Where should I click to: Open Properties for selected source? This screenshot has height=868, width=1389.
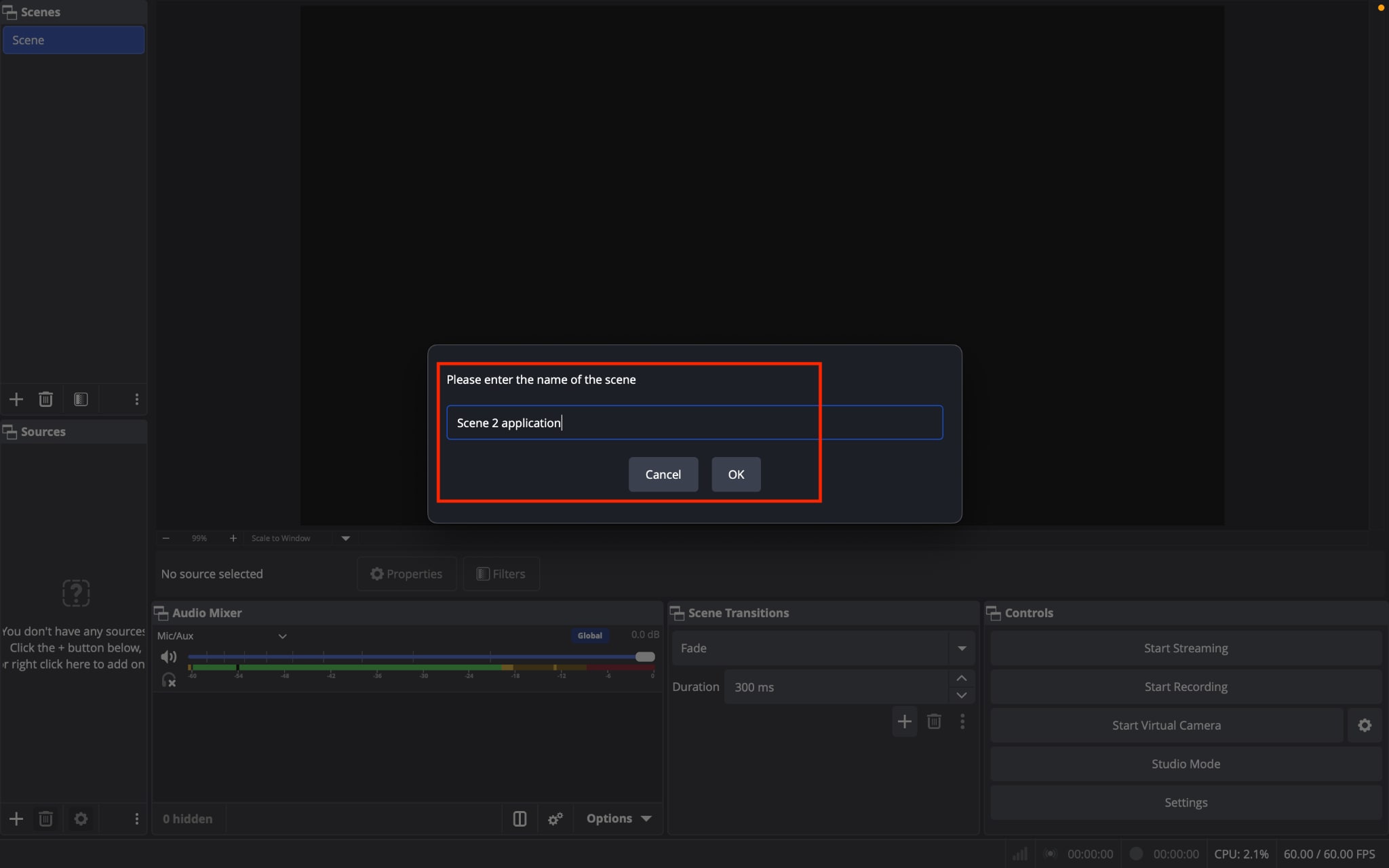406,574
